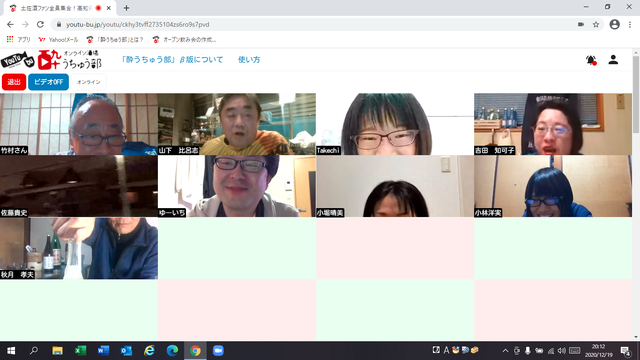
Task: Open Excel from the taskbar
Action: click(x=80, y=351)
